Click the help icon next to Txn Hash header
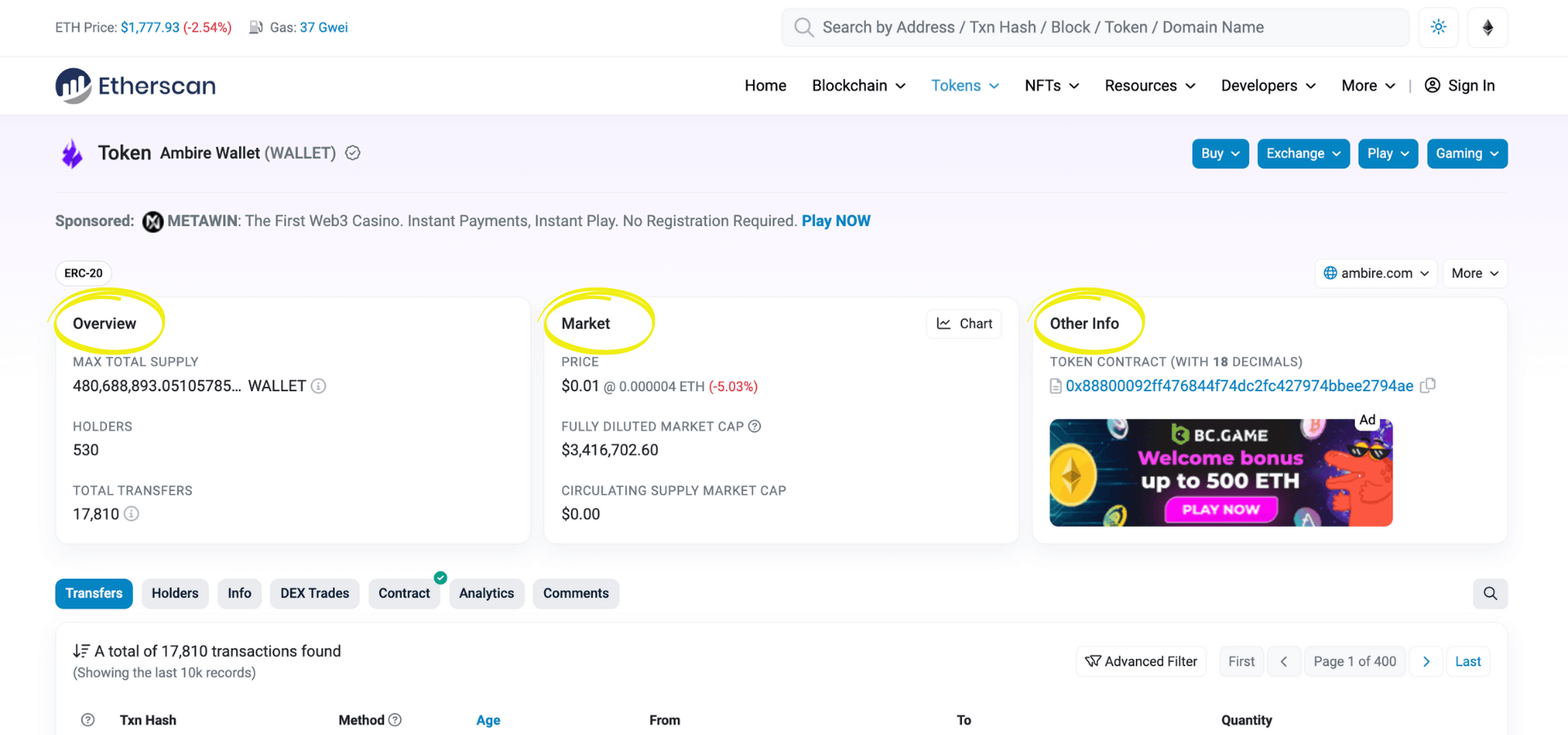 pos(88,719)
